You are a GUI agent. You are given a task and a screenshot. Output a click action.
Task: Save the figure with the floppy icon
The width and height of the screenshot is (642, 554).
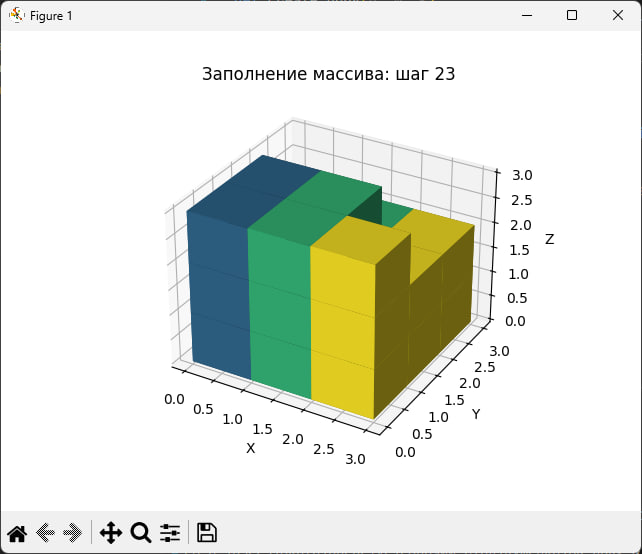[x=207, y=533]
